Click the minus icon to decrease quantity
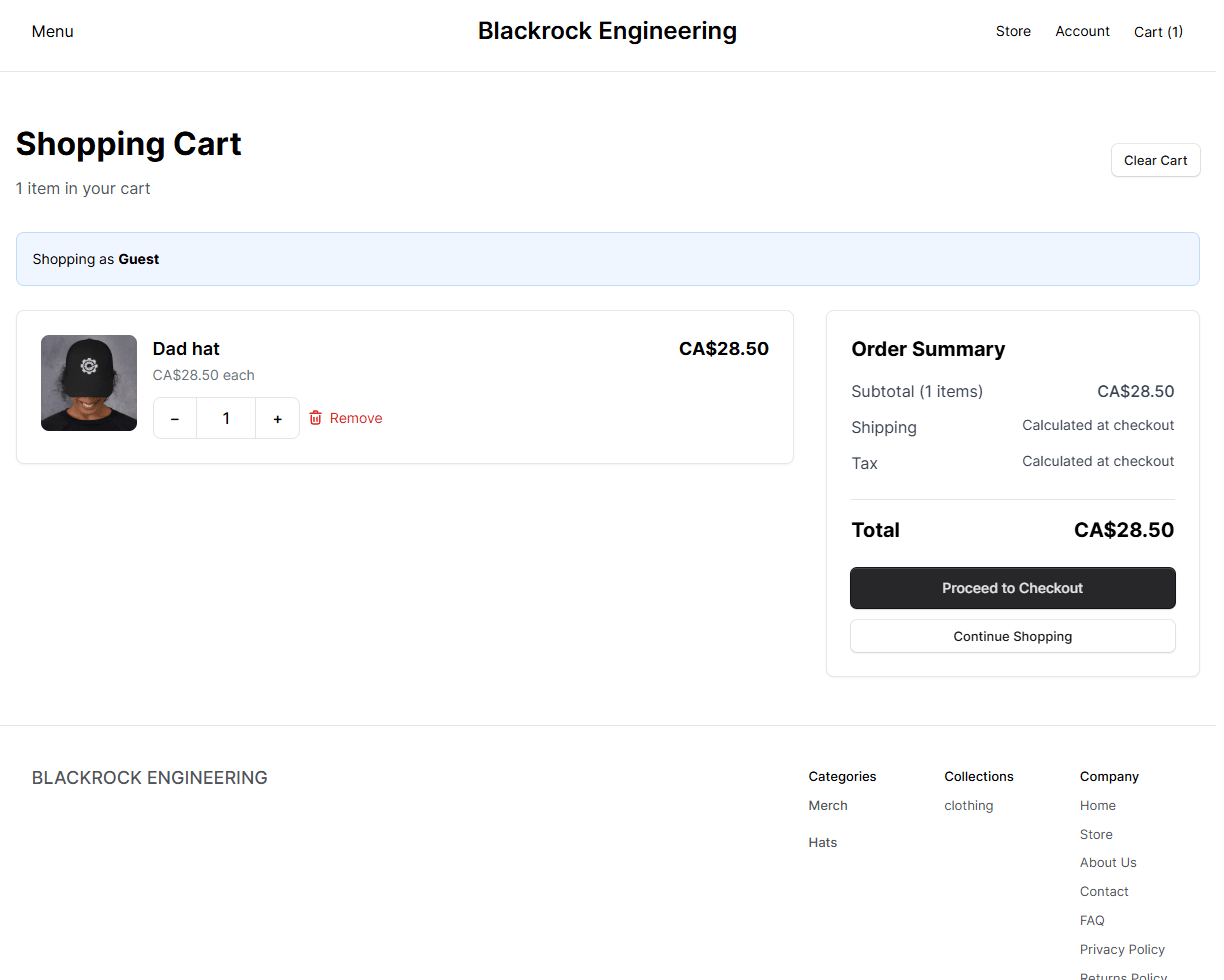 (x=175, y=418)
